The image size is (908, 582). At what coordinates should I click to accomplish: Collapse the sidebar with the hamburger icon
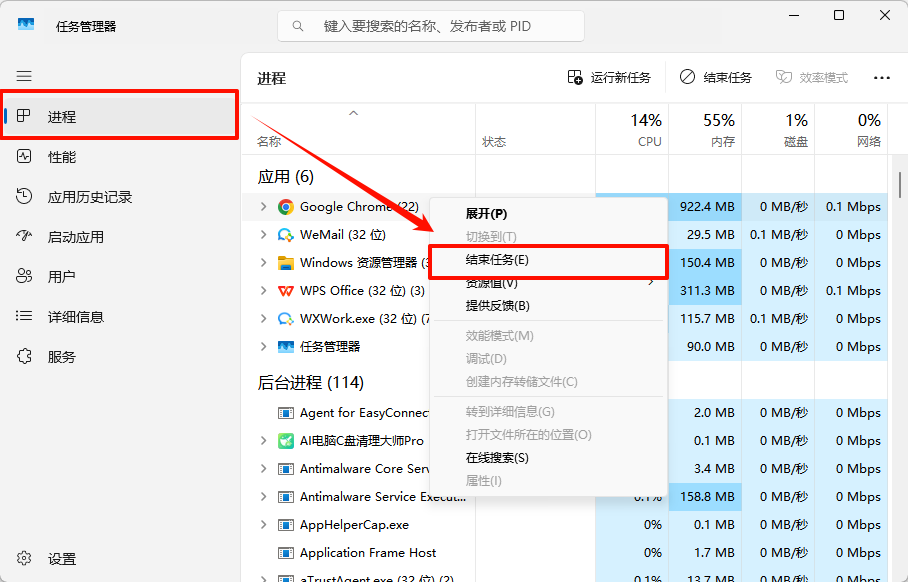24,76
